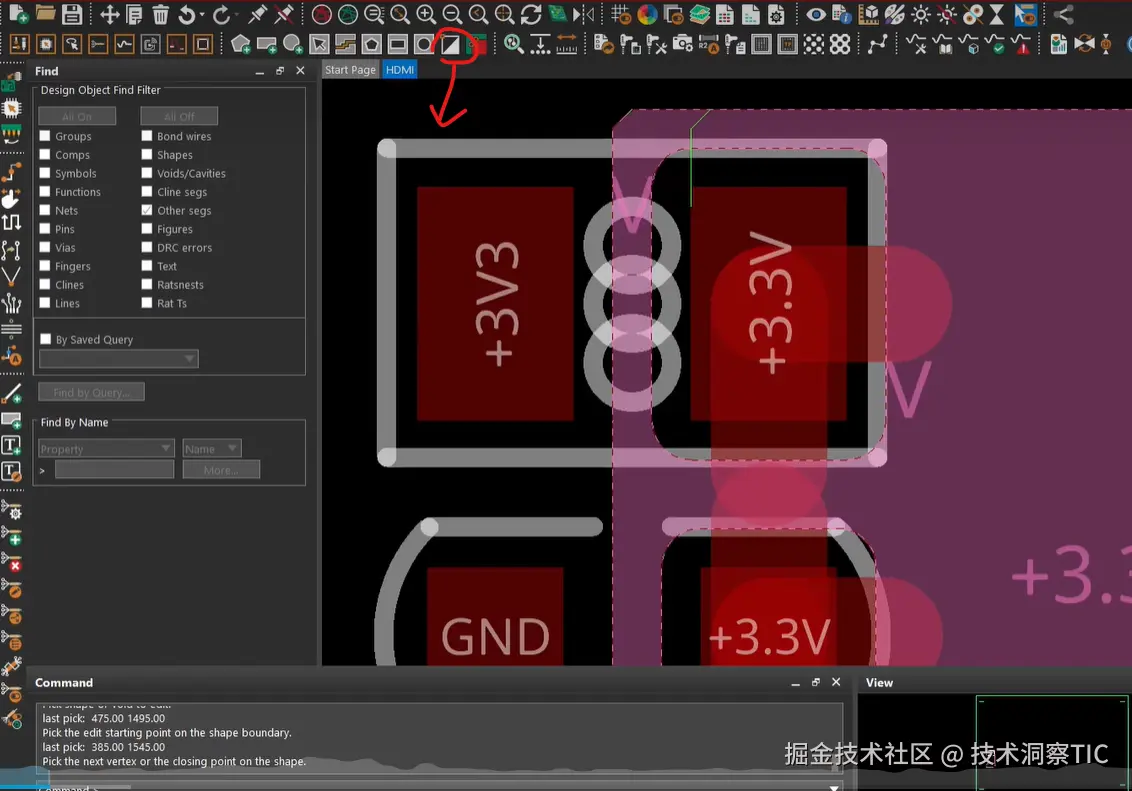Select the shape select arrow tool
The image size is (1132, 791).
pos(319,45)
